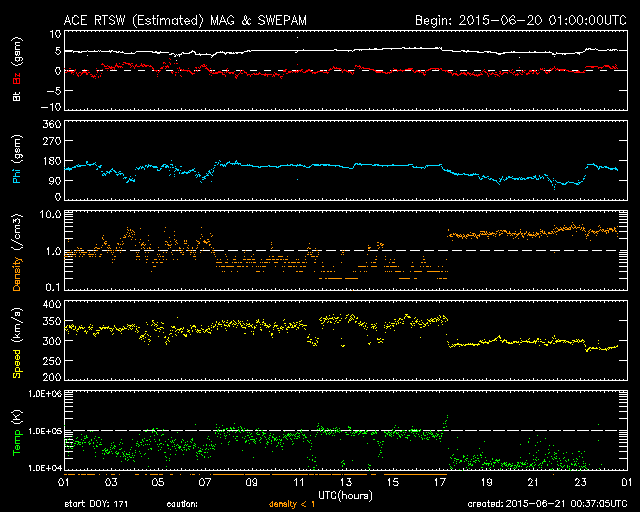
Task: Click the '21' hour label on the x-axis
Action: (x=533, y=483)
